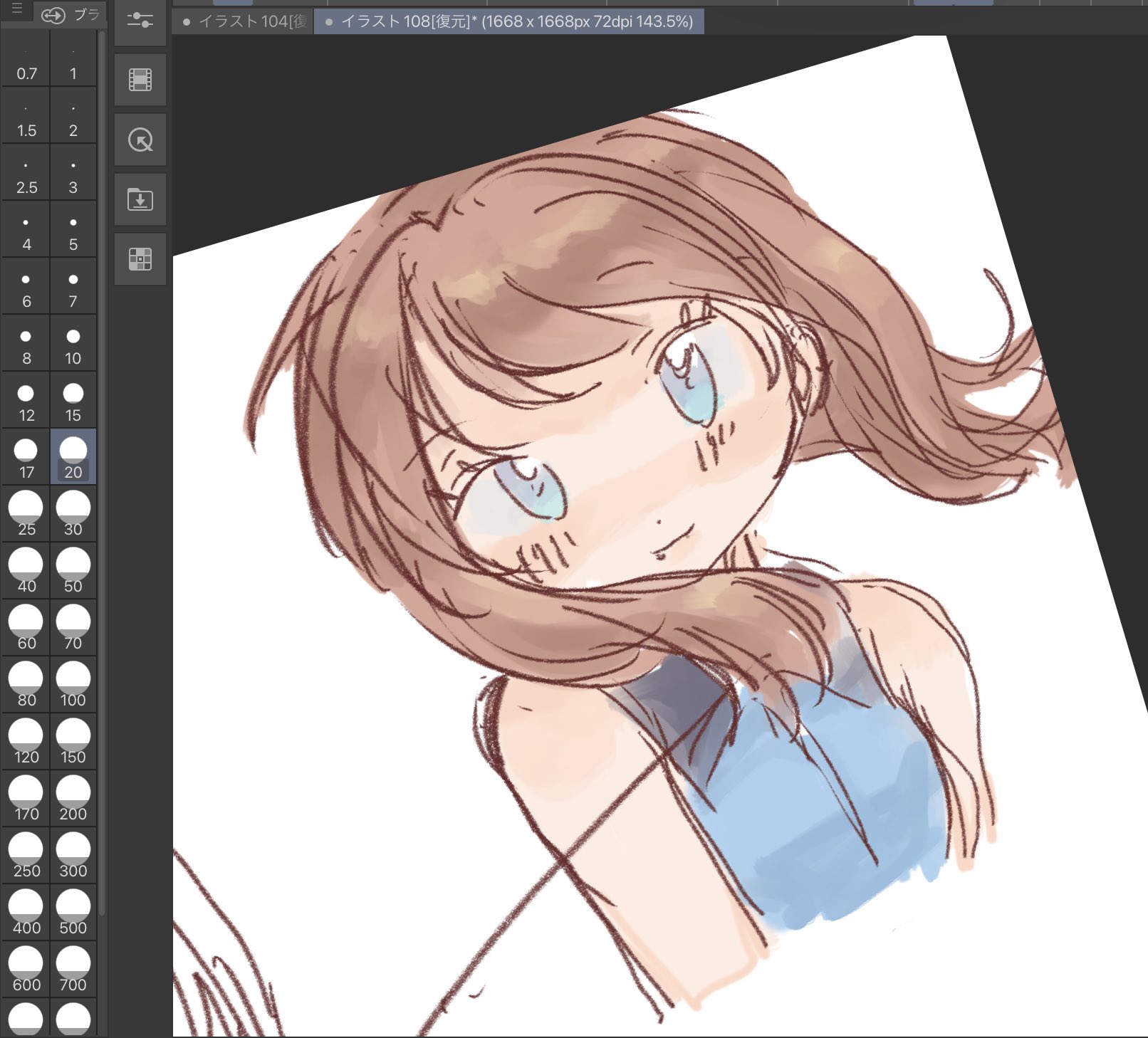This screenshot has height=1038, width=1148.
Task: Choose the 300 brush size preset
Action: coord(73,856)
